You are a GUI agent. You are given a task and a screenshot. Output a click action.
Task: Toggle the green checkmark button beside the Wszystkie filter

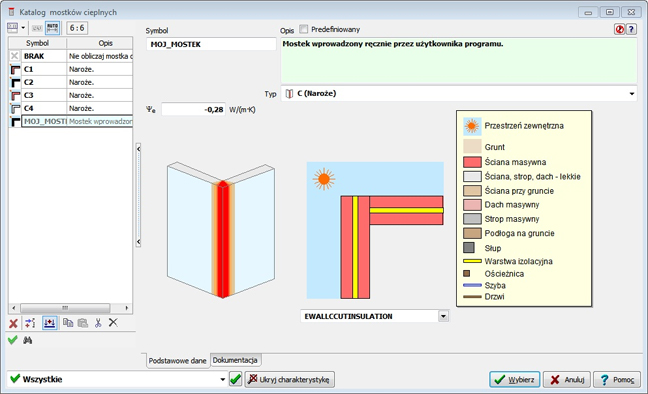click(236, 379)
